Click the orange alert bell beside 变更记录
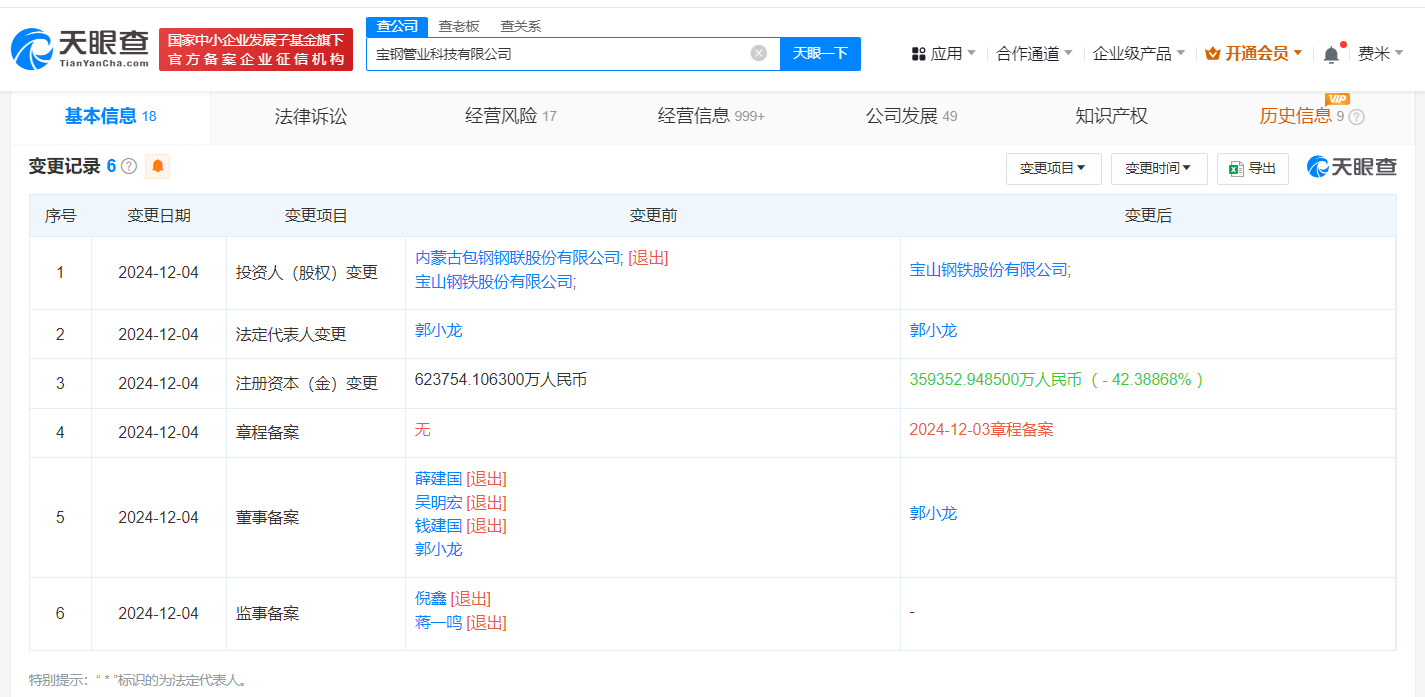The height and width of the screenshot is (697, 1425). click(157, 166)
